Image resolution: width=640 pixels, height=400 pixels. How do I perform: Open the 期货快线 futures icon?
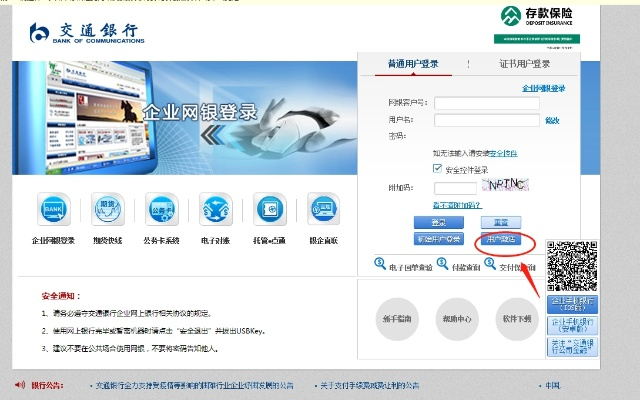[108, 209]
